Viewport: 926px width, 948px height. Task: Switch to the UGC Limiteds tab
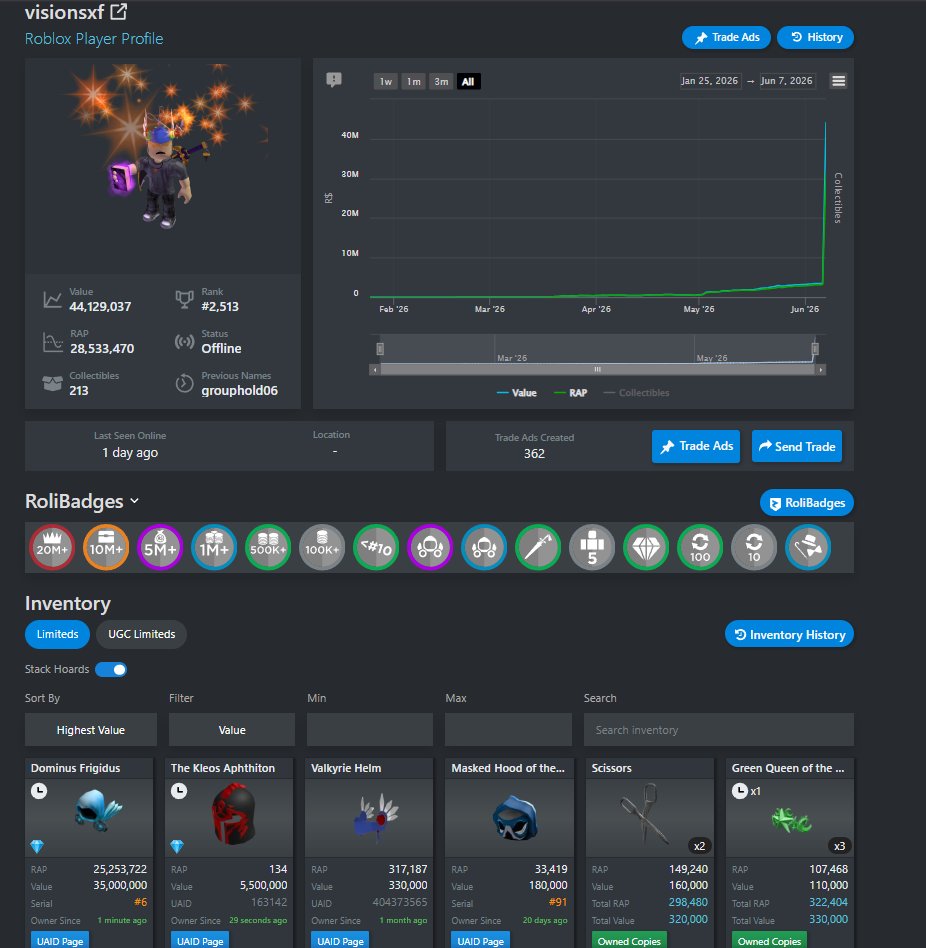(141, 634)
